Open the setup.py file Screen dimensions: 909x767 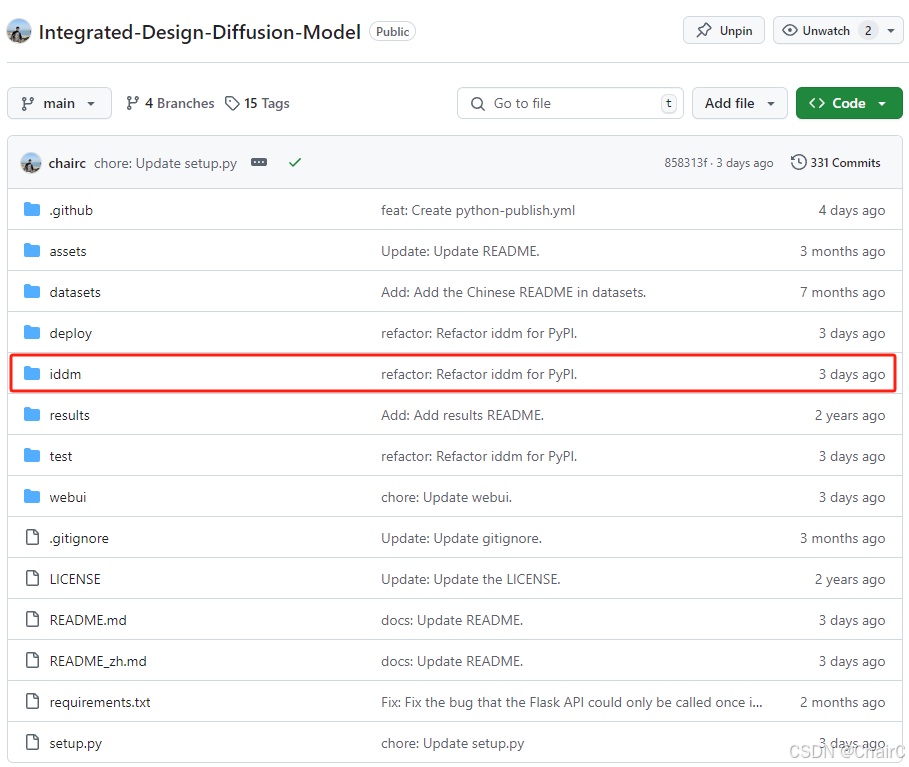(75, 744)
